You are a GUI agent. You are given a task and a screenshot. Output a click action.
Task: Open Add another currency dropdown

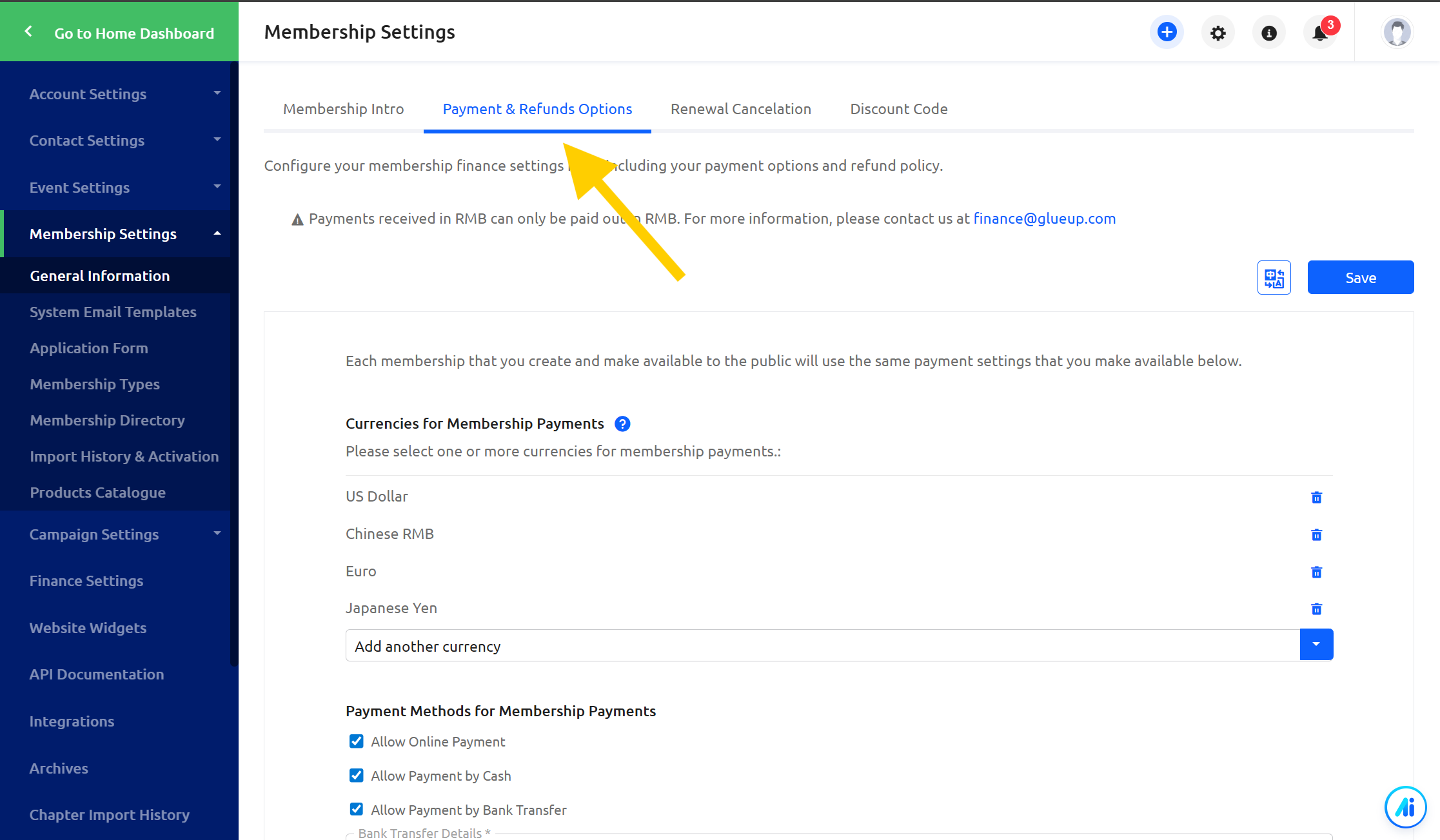1316,645
